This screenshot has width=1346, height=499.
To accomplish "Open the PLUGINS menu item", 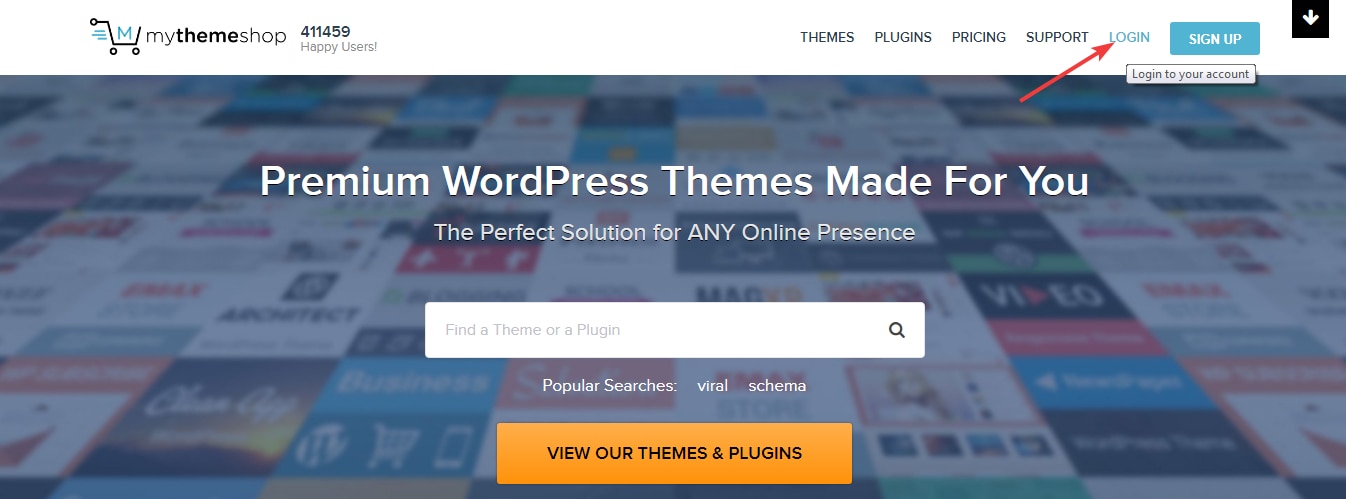I will pos(903,37).
